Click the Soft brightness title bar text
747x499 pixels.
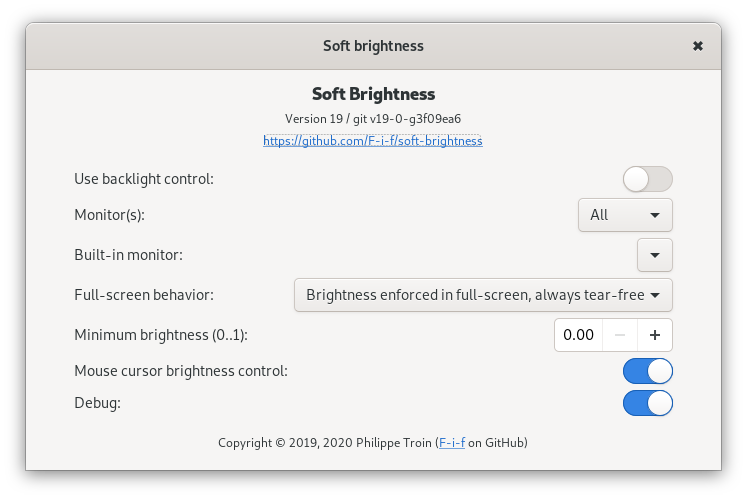click(x=373, y=46)
